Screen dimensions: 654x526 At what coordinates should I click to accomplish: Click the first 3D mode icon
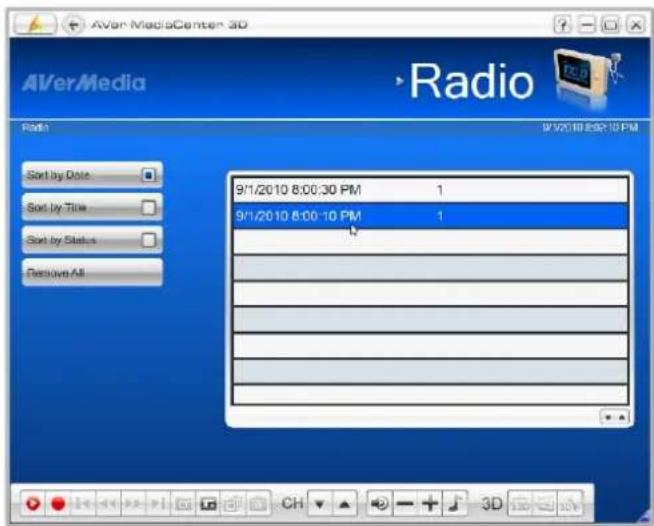click(520, 505)
